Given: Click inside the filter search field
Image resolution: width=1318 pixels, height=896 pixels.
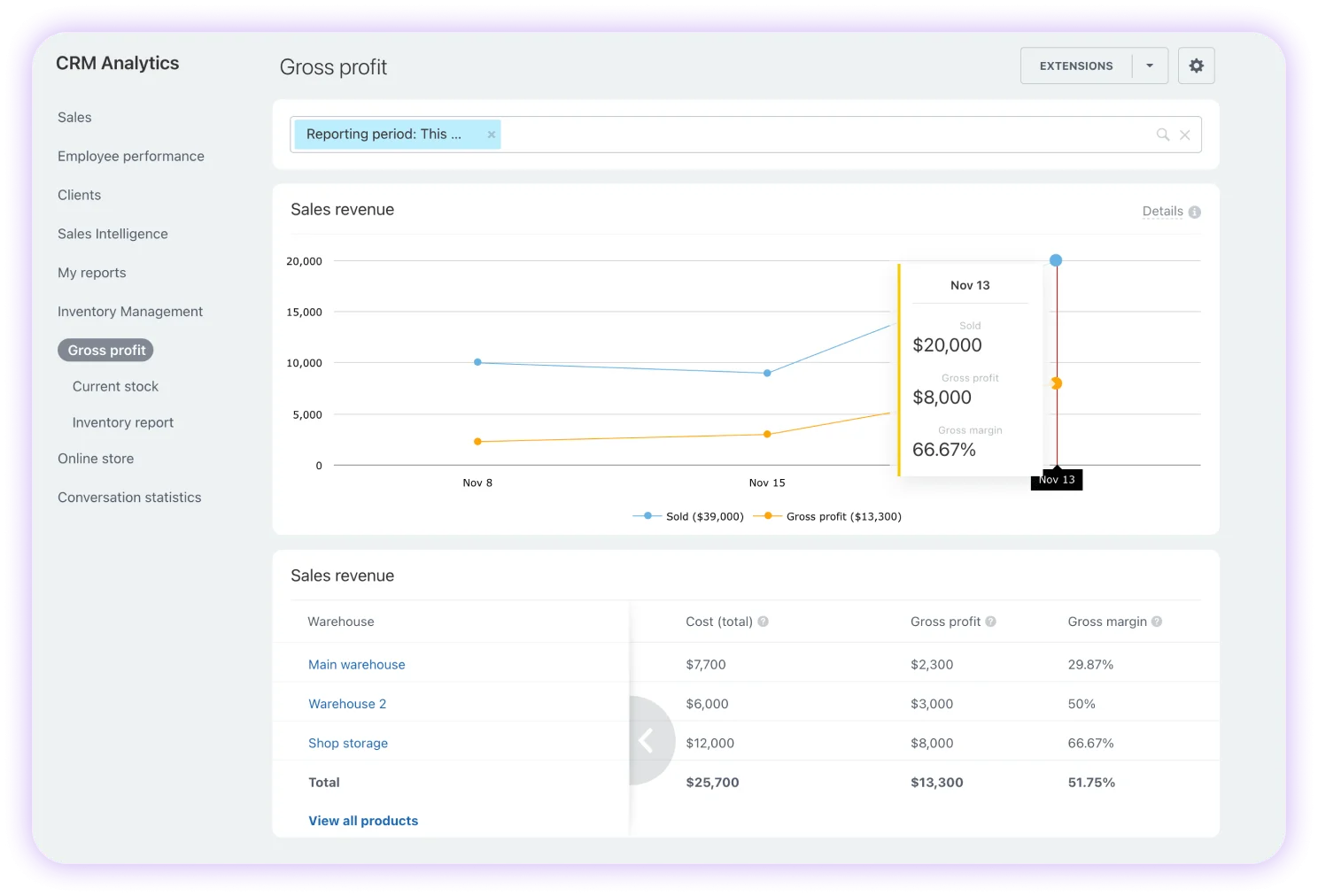Looking at the screenshot, I should (x=797, y=135).
